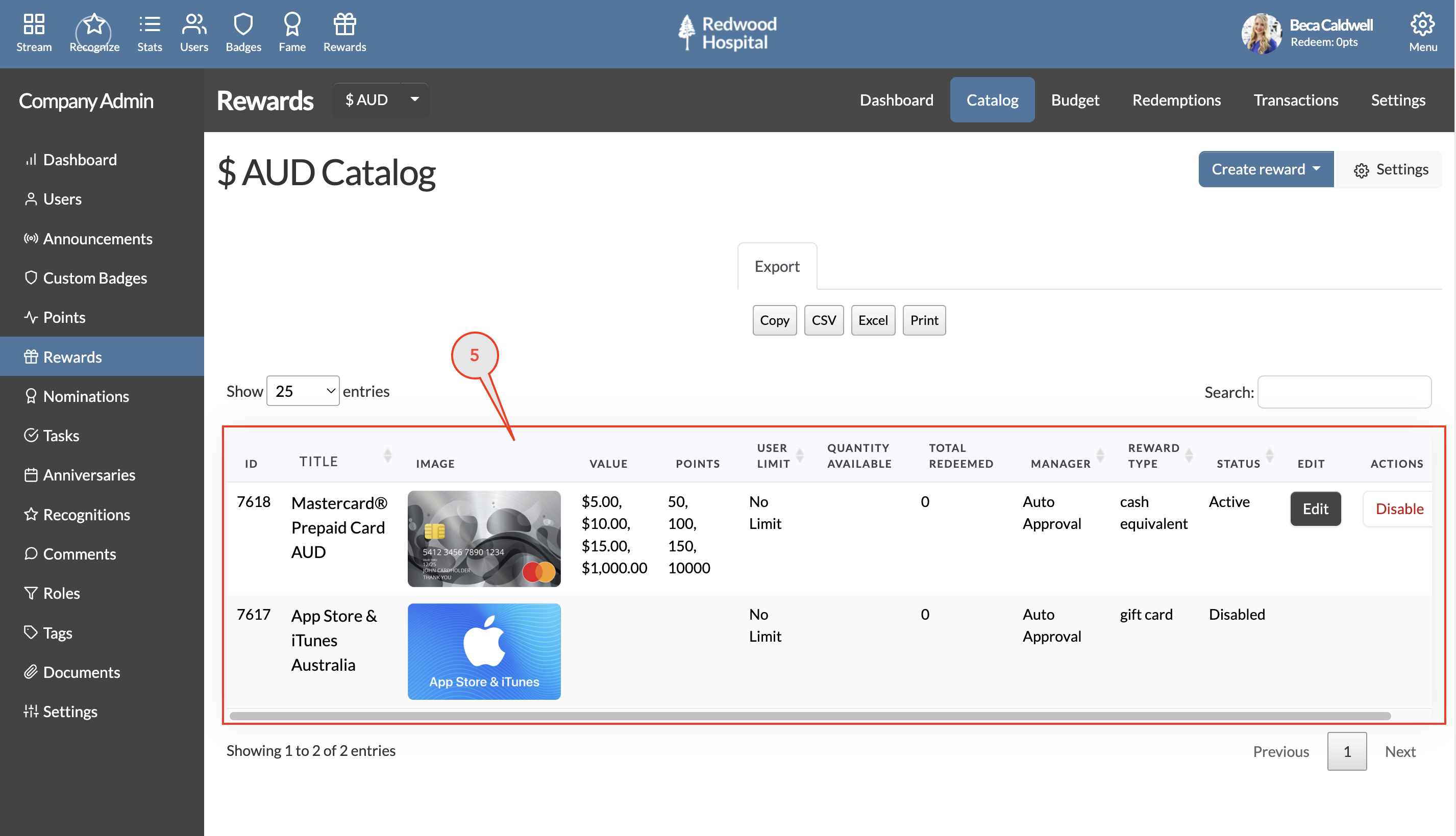
Task: Click the Print button
Action: (x=924, y=320)
